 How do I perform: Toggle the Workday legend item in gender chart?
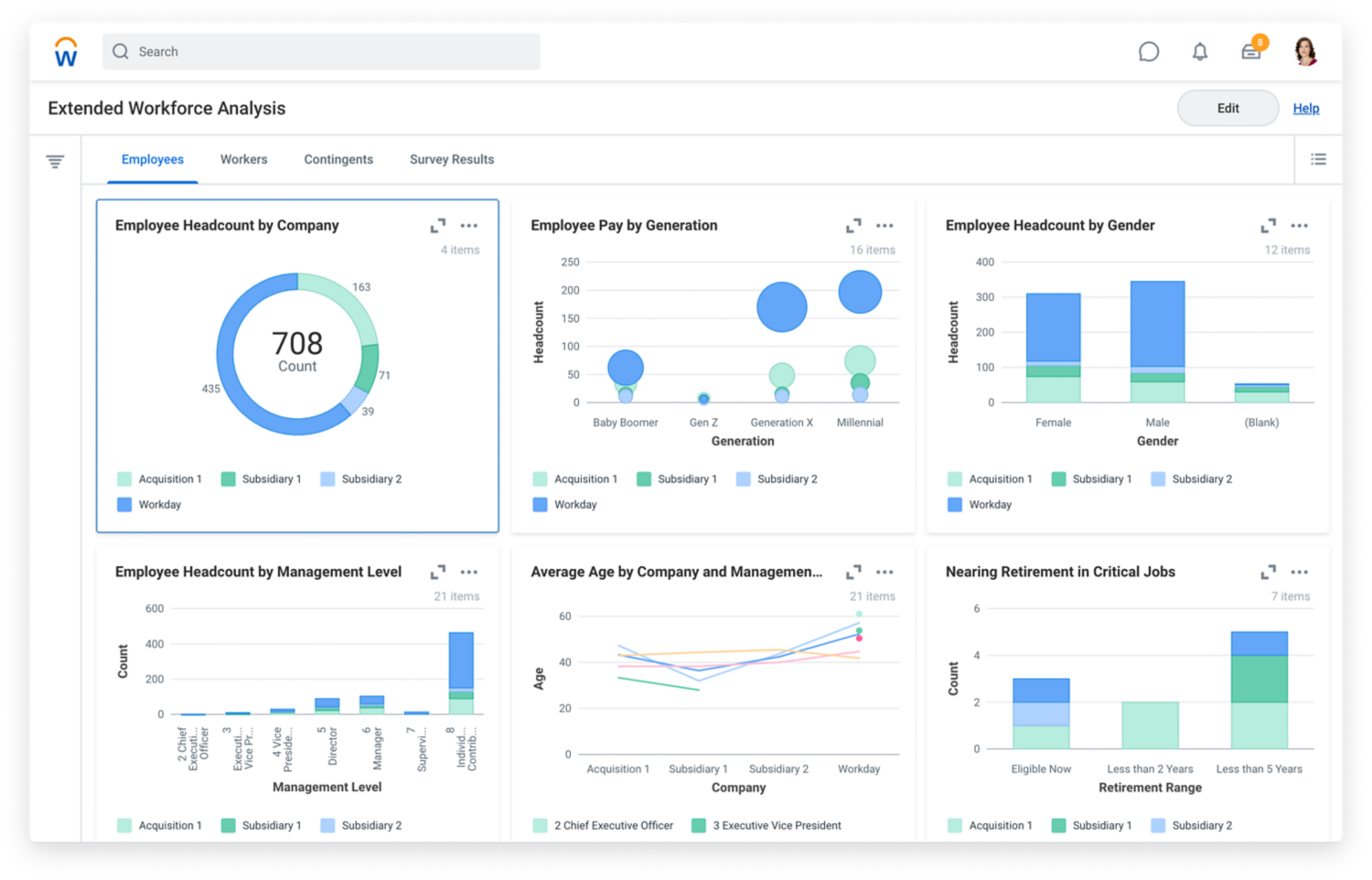pos(979,504)
